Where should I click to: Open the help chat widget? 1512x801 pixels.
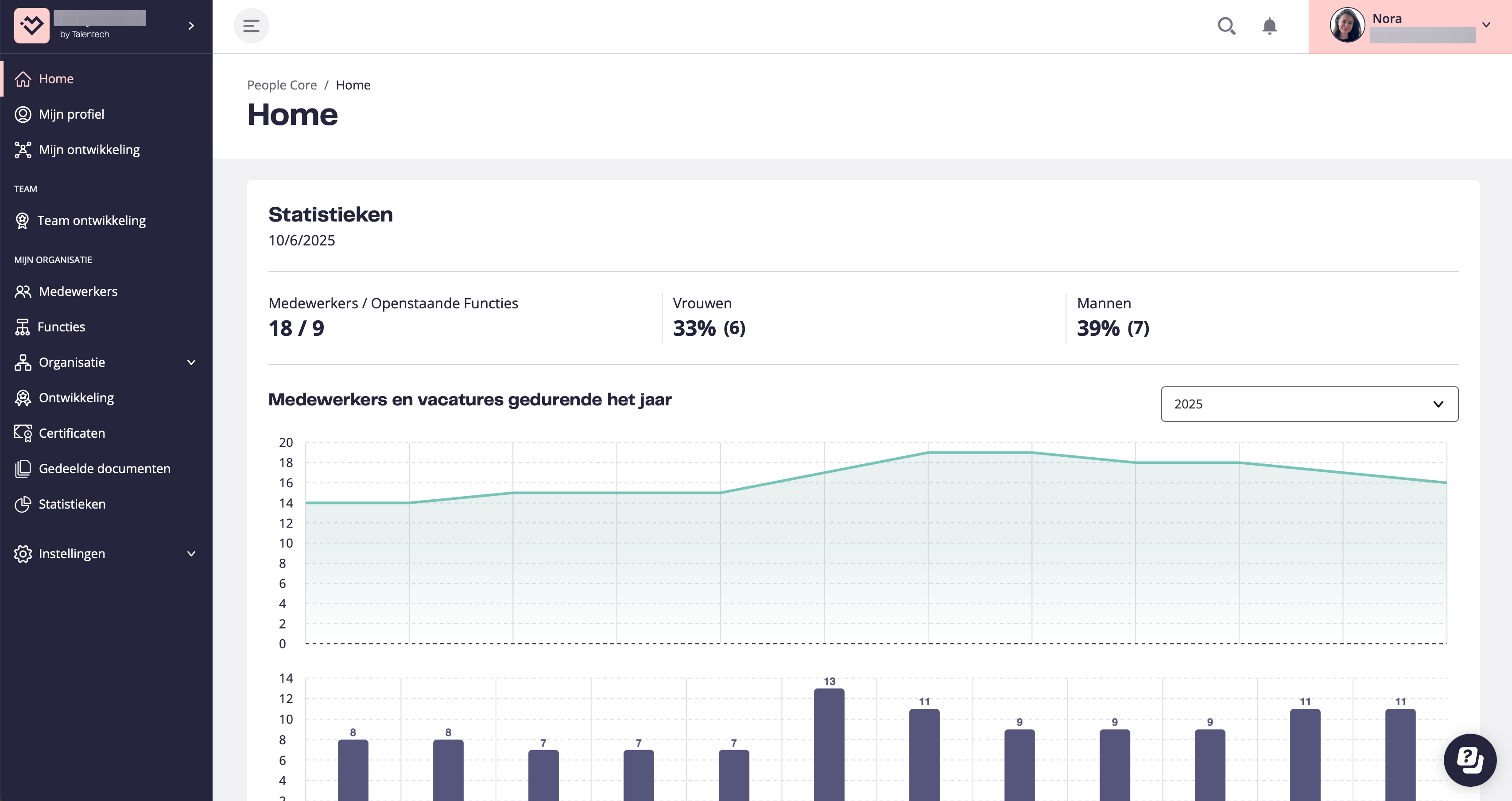click(1470, 760)
